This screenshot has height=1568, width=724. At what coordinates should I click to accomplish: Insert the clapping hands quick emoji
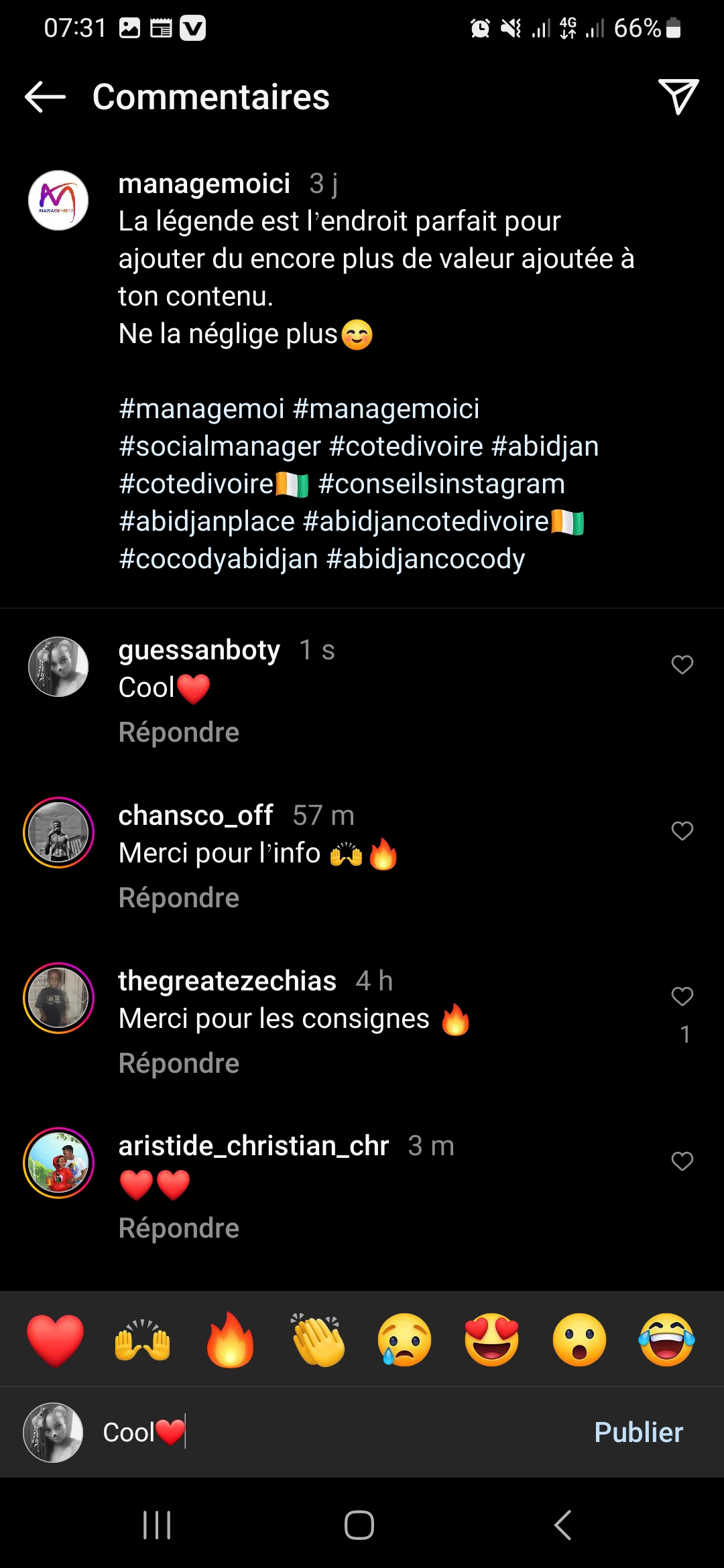click(x=318, y=1340)
